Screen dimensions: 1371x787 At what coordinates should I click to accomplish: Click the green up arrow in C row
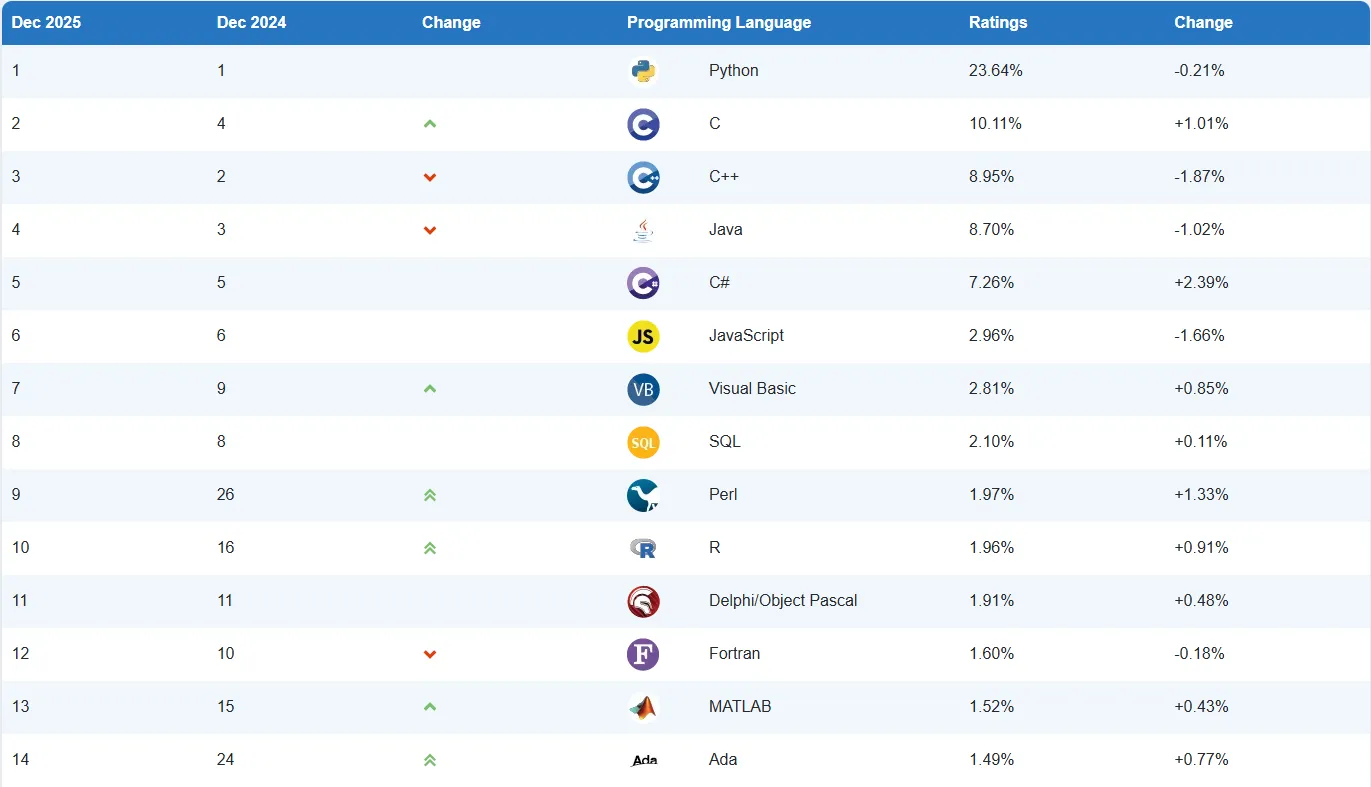pos(430,124)
